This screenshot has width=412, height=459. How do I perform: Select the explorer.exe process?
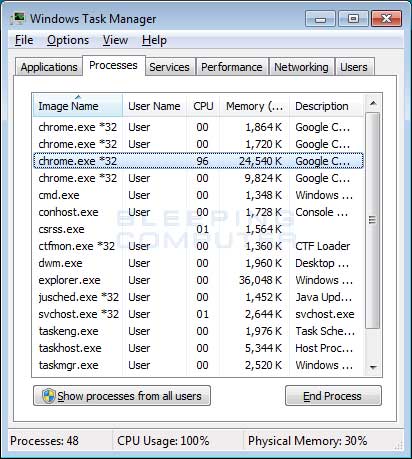(198, 280)
